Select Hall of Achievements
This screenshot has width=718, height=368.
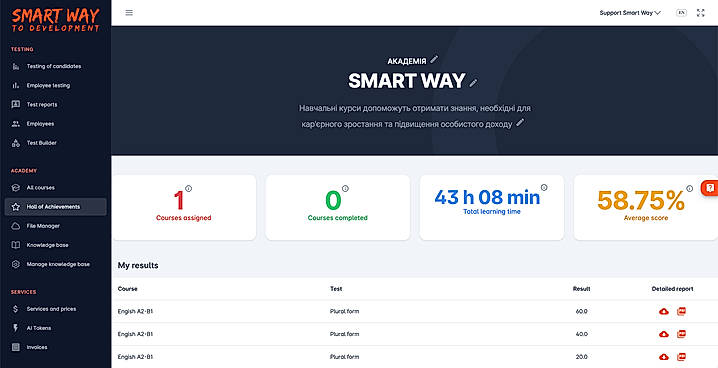coord(55,207)
